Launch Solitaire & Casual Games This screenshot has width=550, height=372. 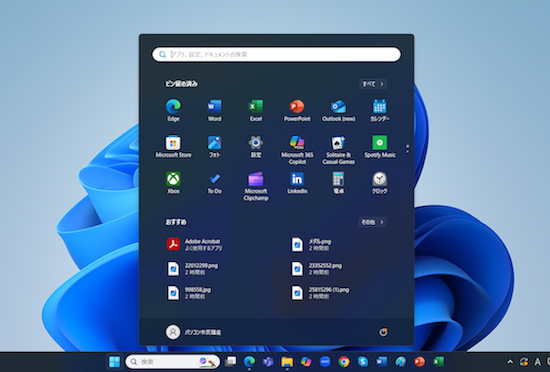click(x=338, y=150)
